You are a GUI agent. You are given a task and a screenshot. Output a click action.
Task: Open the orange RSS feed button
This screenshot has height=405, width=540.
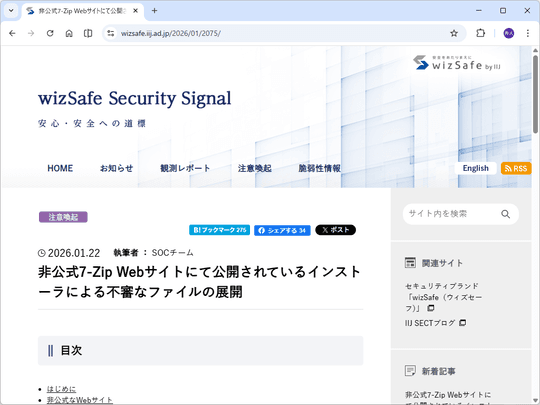pos(516,168)
